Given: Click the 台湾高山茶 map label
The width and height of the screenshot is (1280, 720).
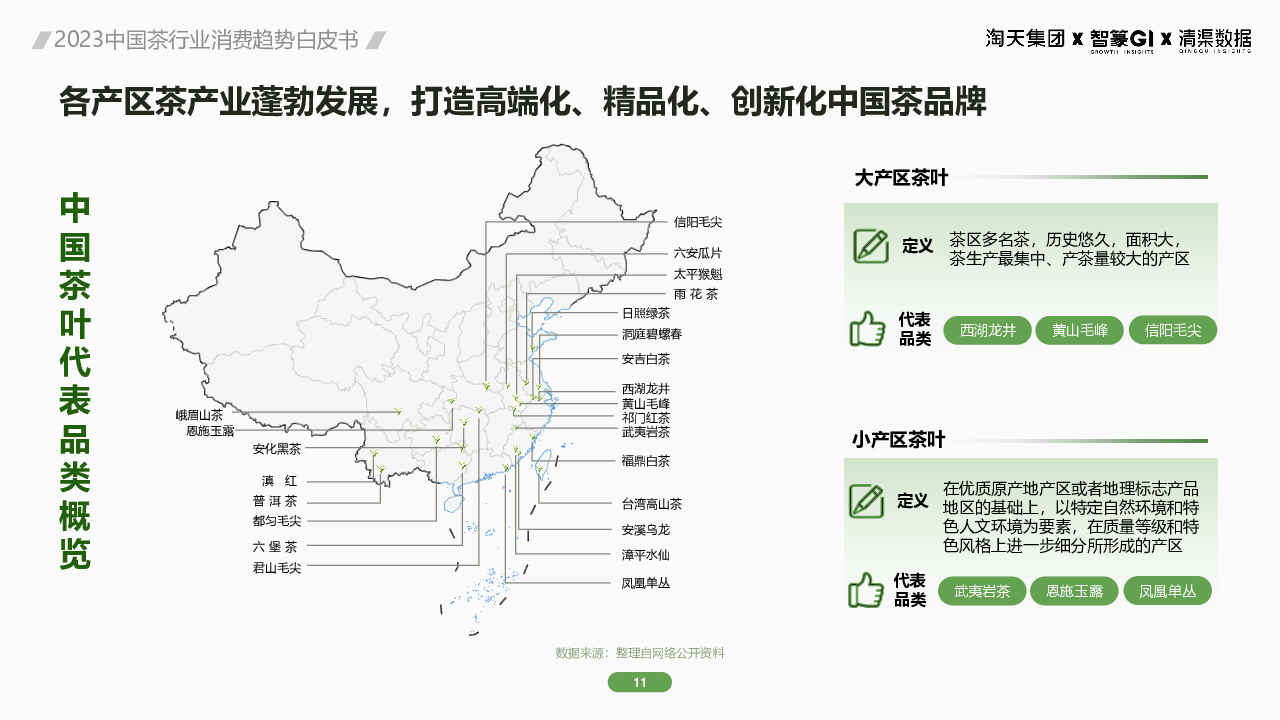Looking at the screenshot, I should [x=651, y=505].
